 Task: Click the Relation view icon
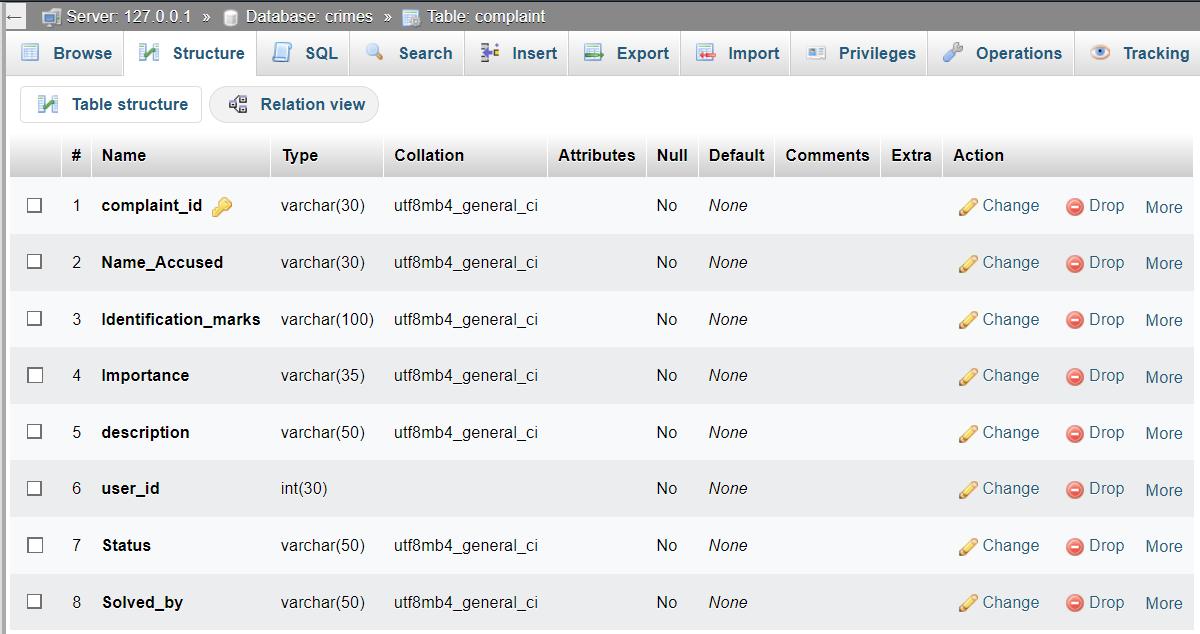pyautogui.click(x=238, y=104)
